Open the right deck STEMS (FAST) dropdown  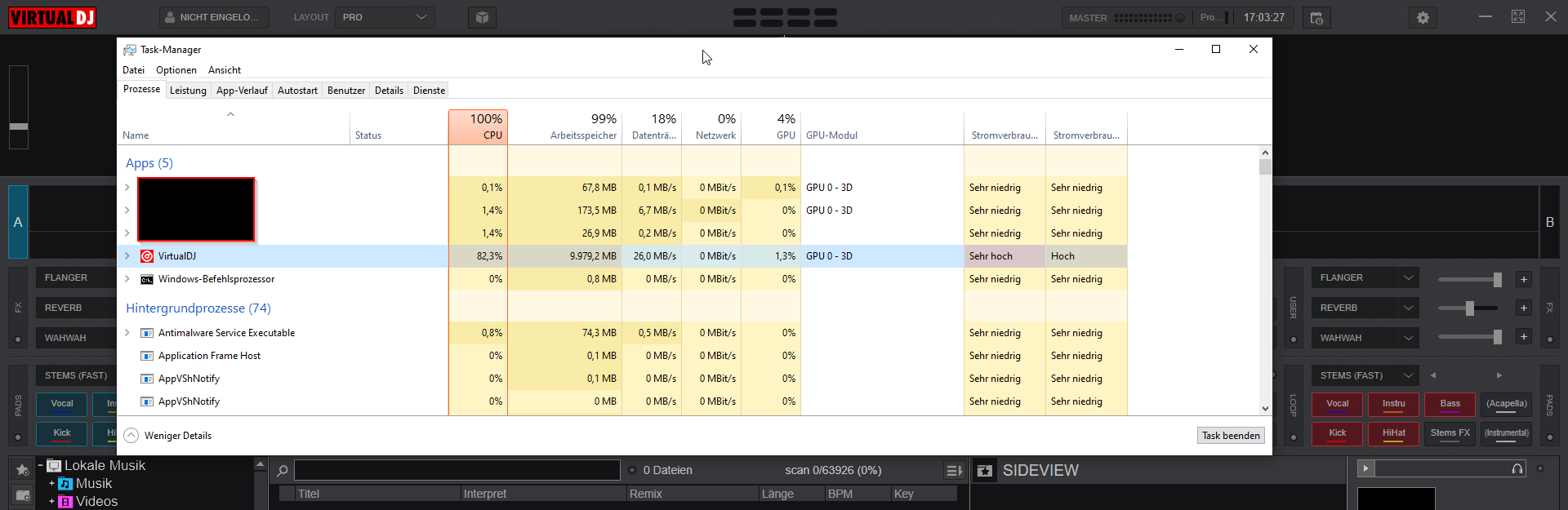(1365, 376)
